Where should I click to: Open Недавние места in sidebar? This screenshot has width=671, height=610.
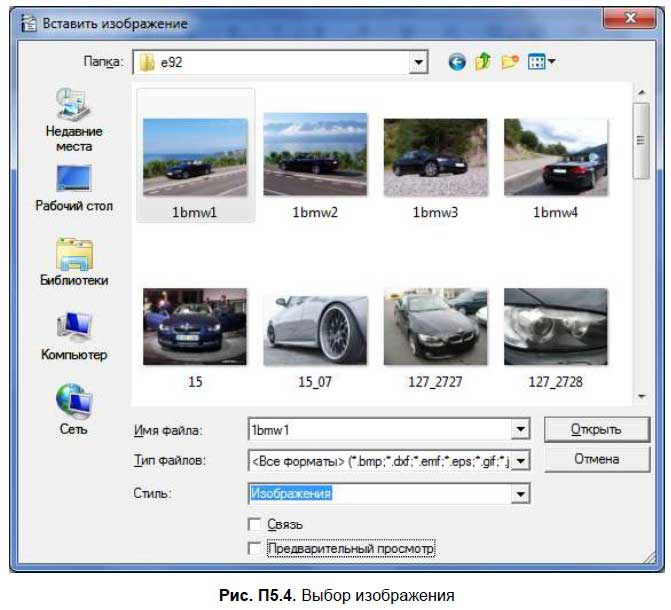(74, 120)
